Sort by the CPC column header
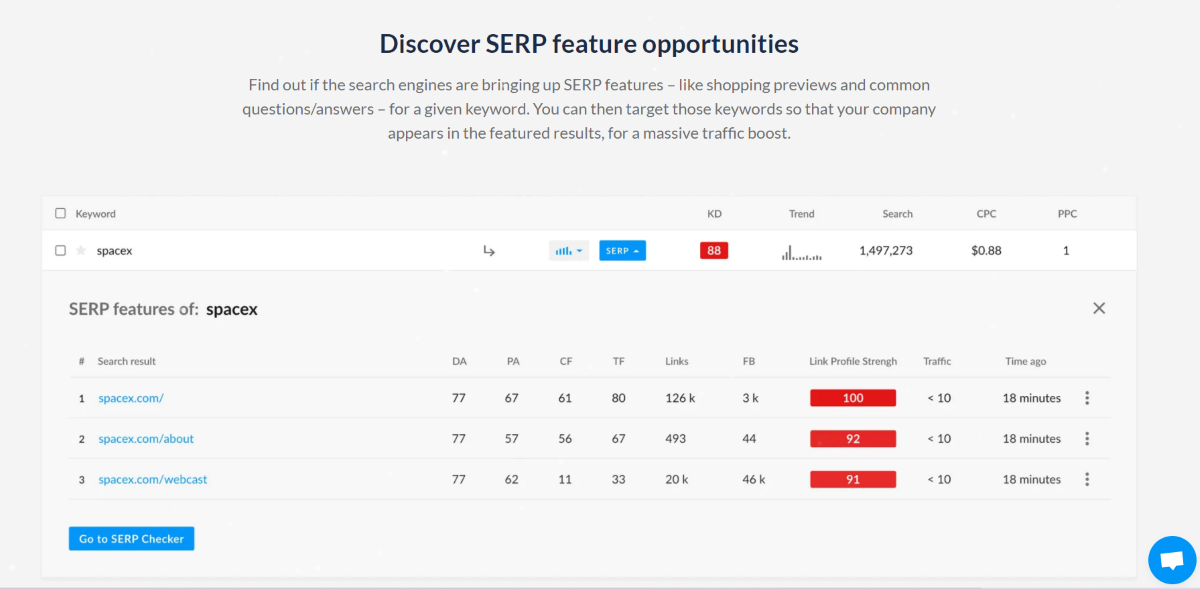The image size is (1200, 589). point(986,214)
